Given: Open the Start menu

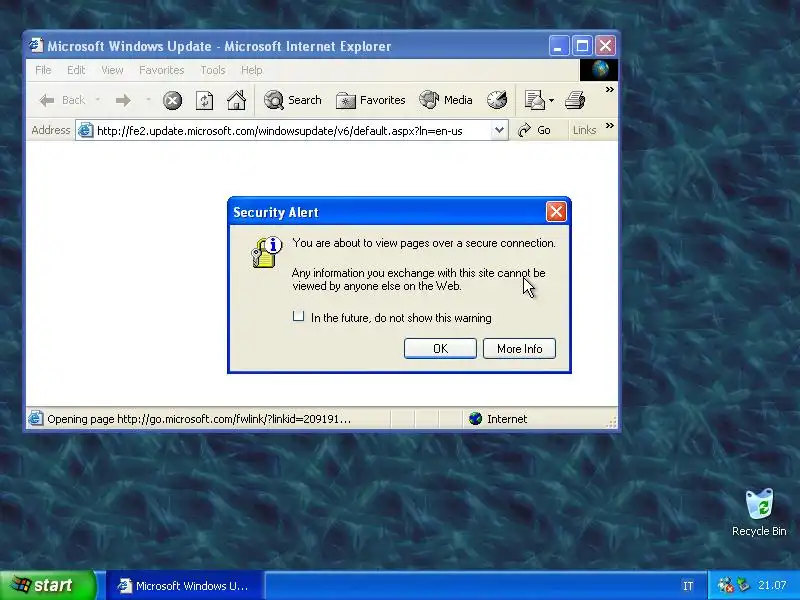Looking at the screenshot, I should tap(47, 585).
